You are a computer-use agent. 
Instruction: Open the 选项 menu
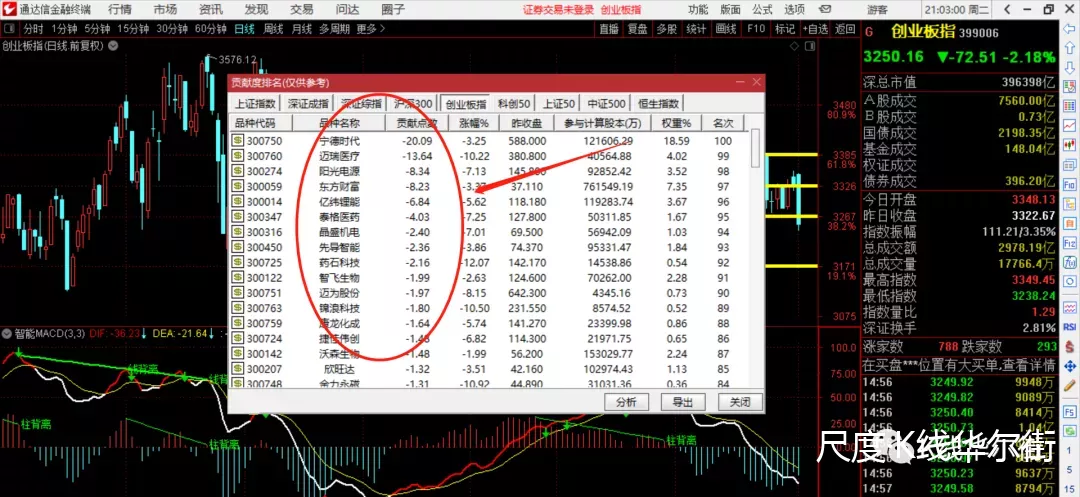(793, 10)
